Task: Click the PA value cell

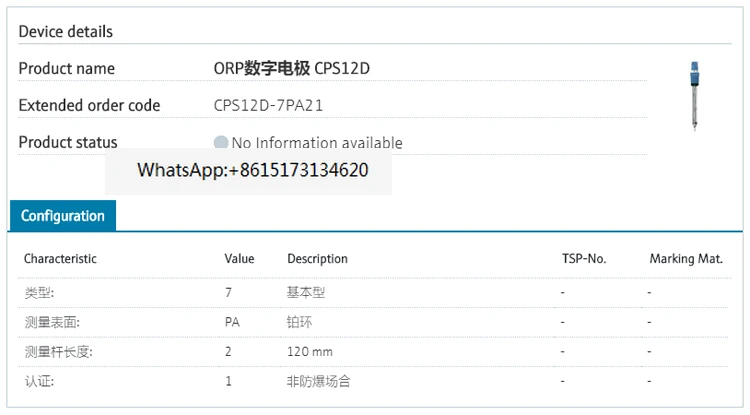Action: (232, 323)
